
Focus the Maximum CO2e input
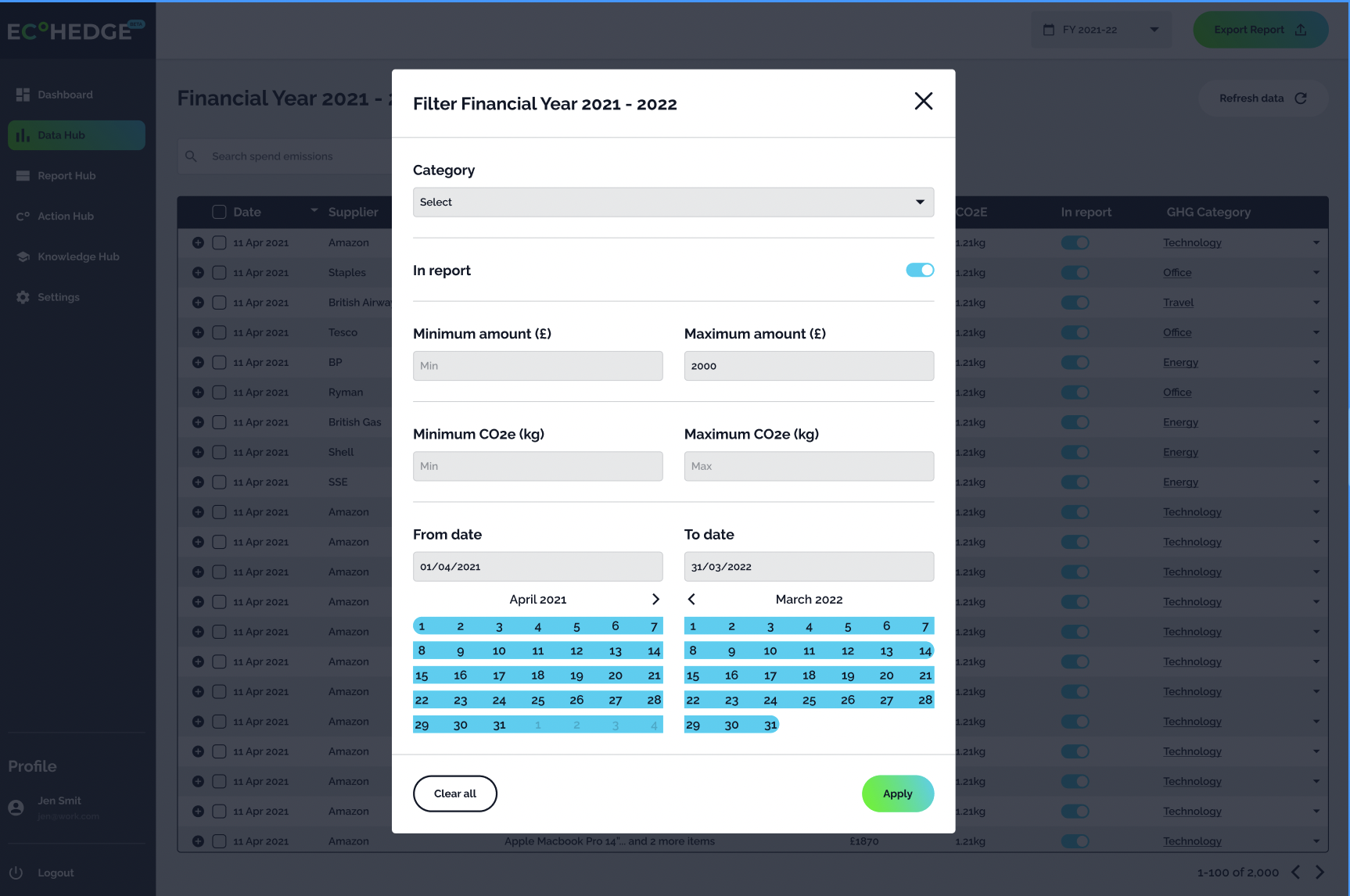coord(809,466)
